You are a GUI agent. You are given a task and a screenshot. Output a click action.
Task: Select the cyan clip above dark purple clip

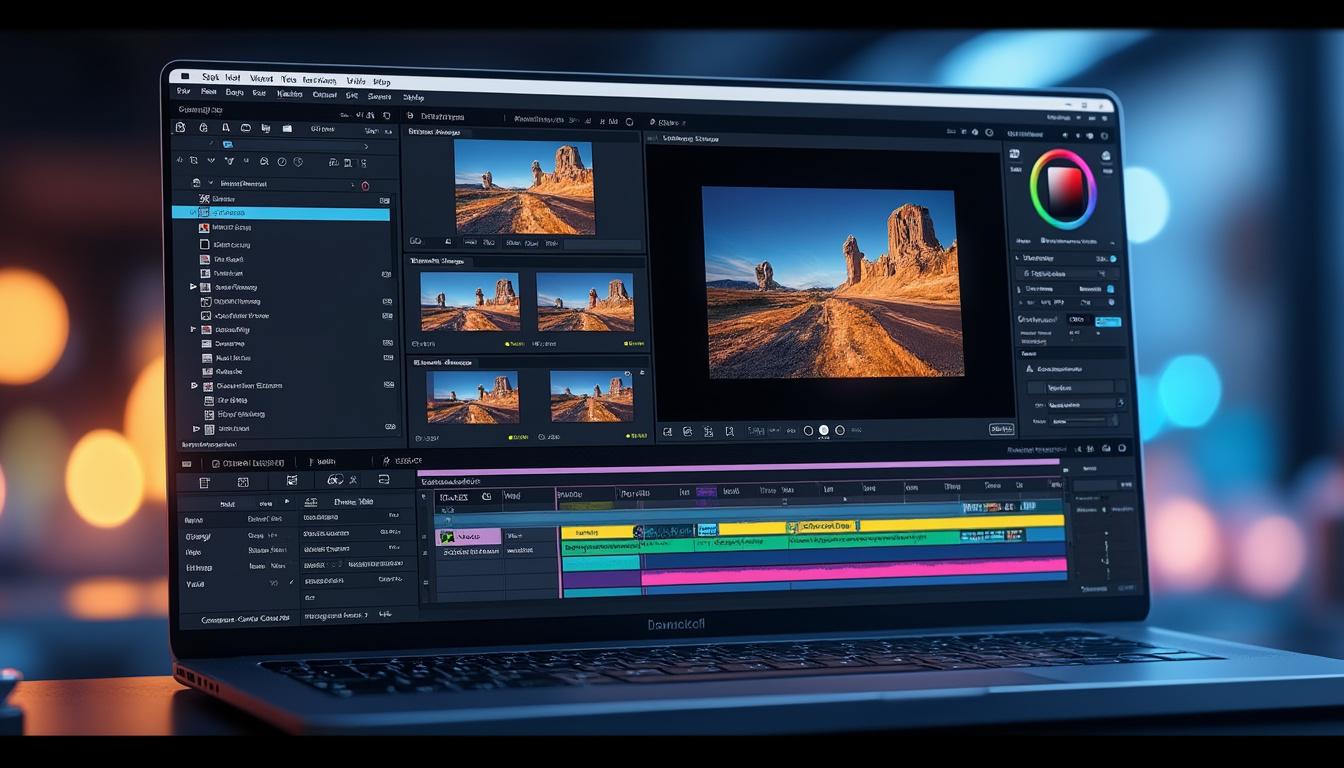pyautogui.click(x=601, y=563)
